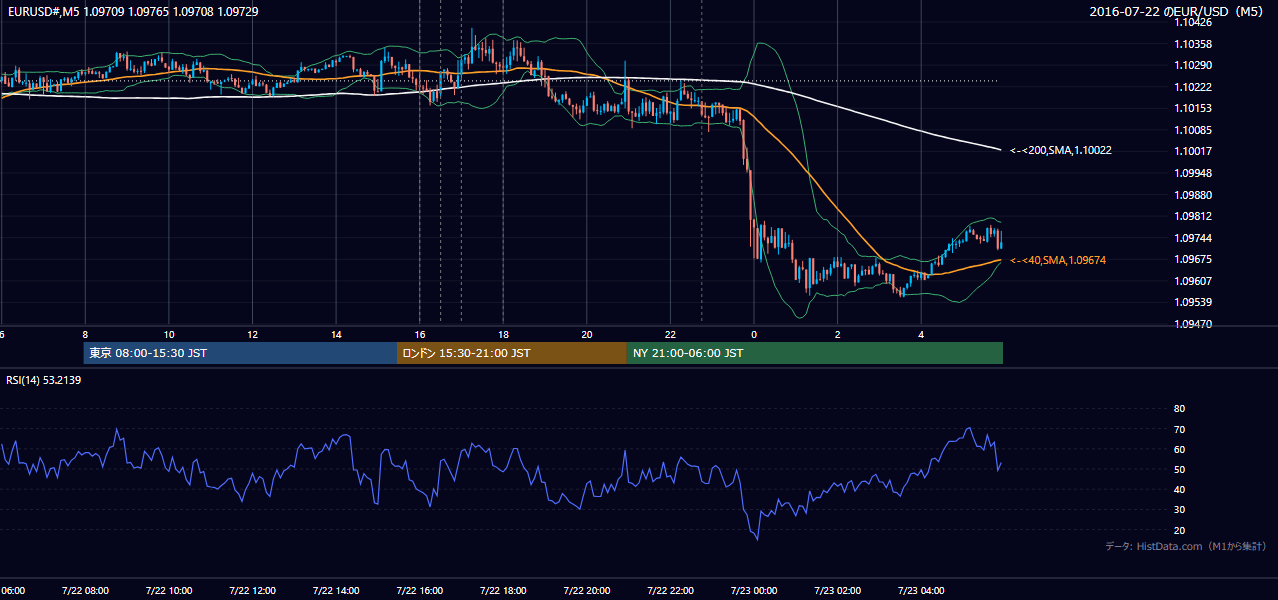
Task: Click the 7/22 10:00 time axis label
Action: pyautogui.click(x=169, y=591)
